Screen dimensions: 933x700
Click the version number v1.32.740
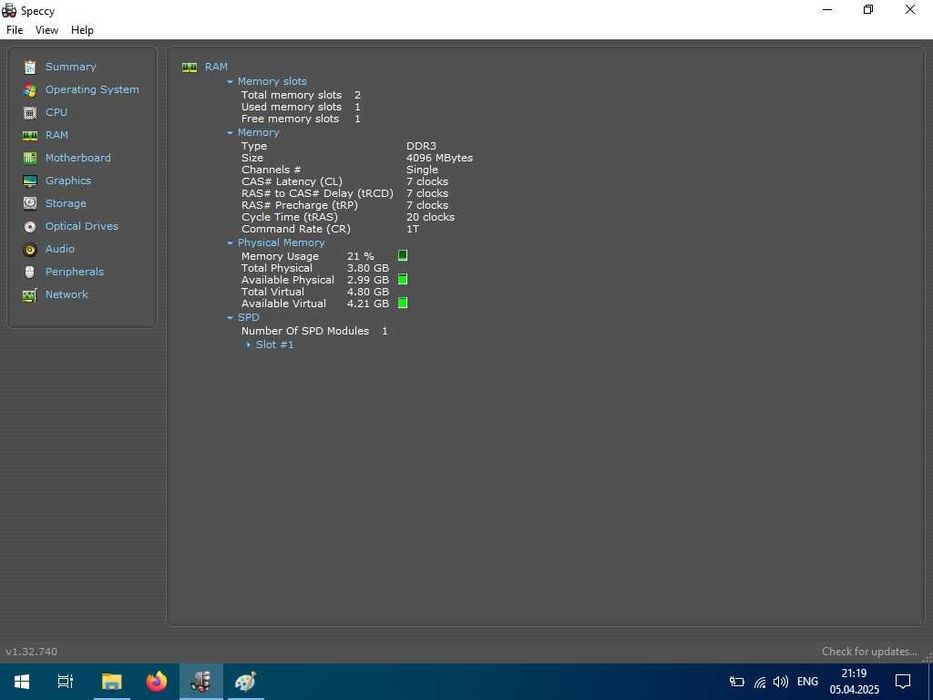point(32,651)
